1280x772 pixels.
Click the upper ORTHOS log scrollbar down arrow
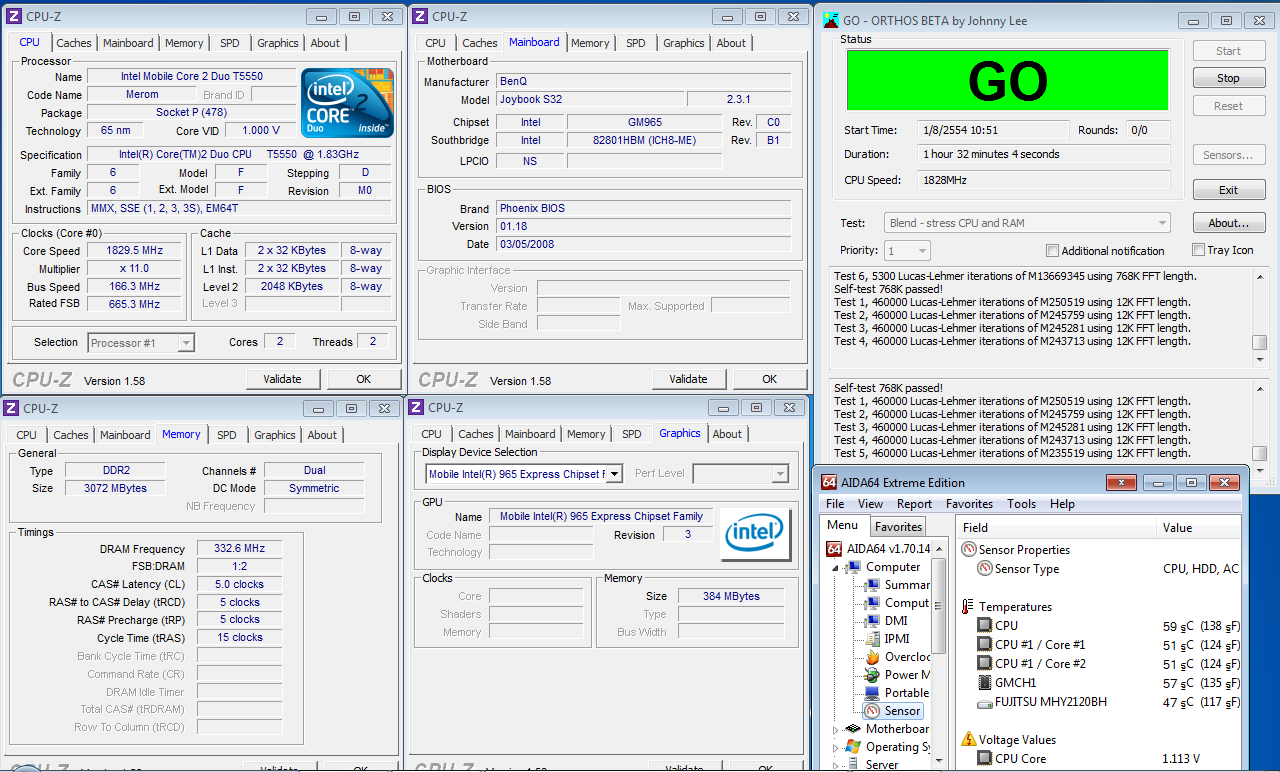1260,359
